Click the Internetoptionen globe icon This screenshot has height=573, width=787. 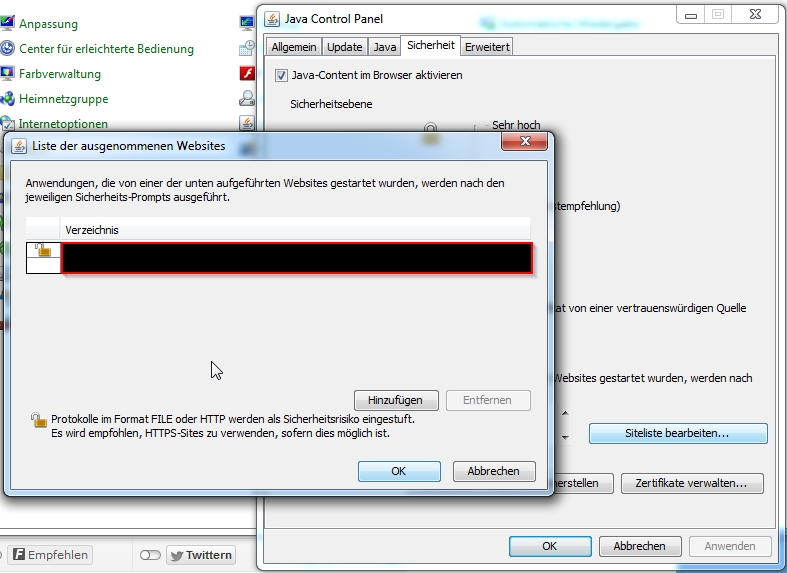7,123
